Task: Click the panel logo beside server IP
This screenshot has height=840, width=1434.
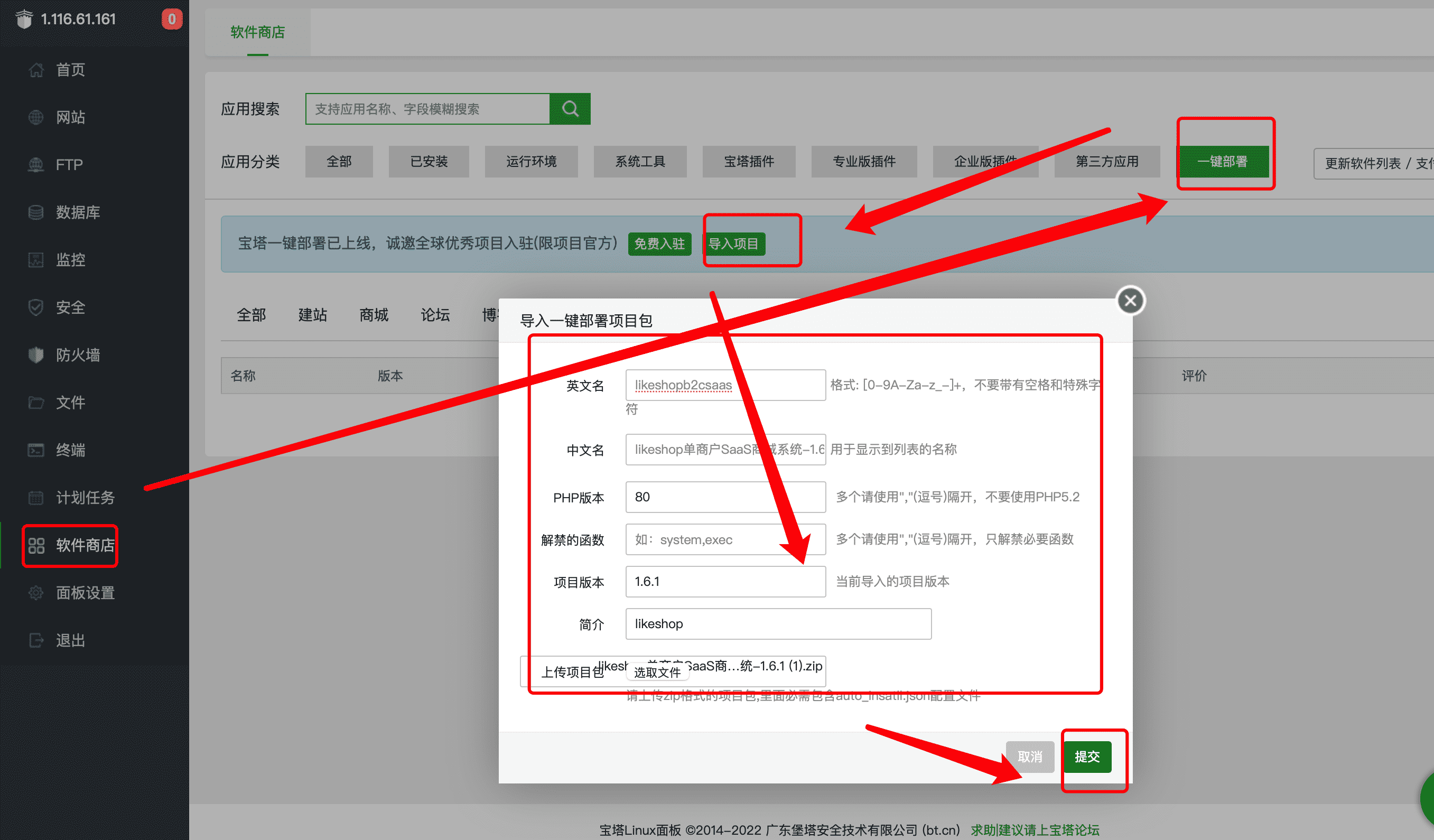Action: tap(24, 19)
